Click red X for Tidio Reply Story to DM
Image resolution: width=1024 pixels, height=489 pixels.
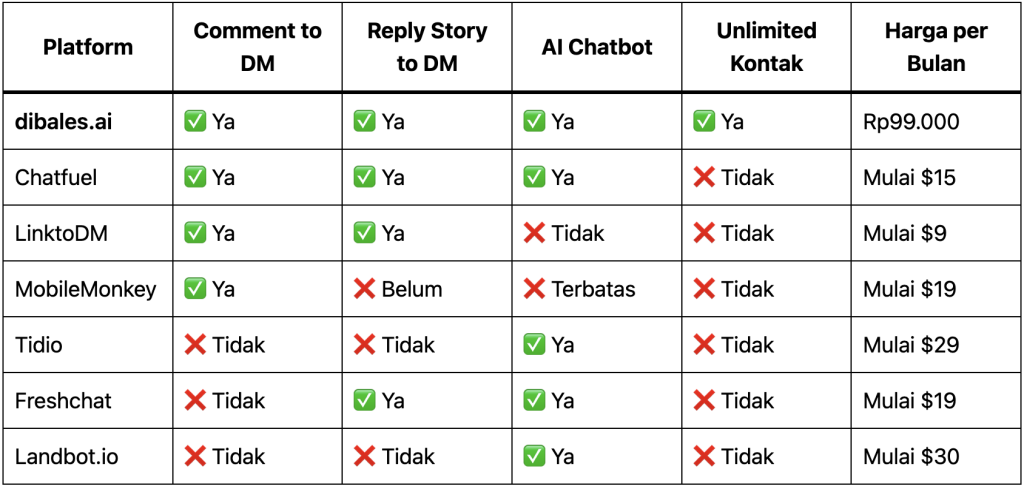pos(364,345)
